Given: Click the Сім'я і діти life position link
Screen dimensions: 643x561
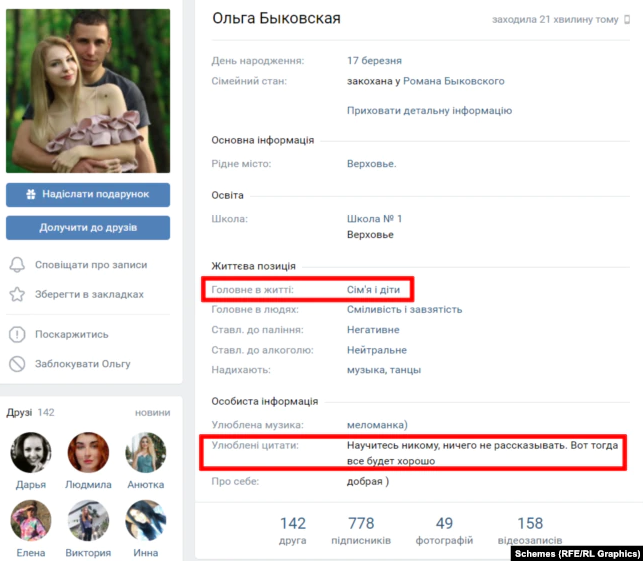Looking at the screenshot, I should (x=373, y=290).
